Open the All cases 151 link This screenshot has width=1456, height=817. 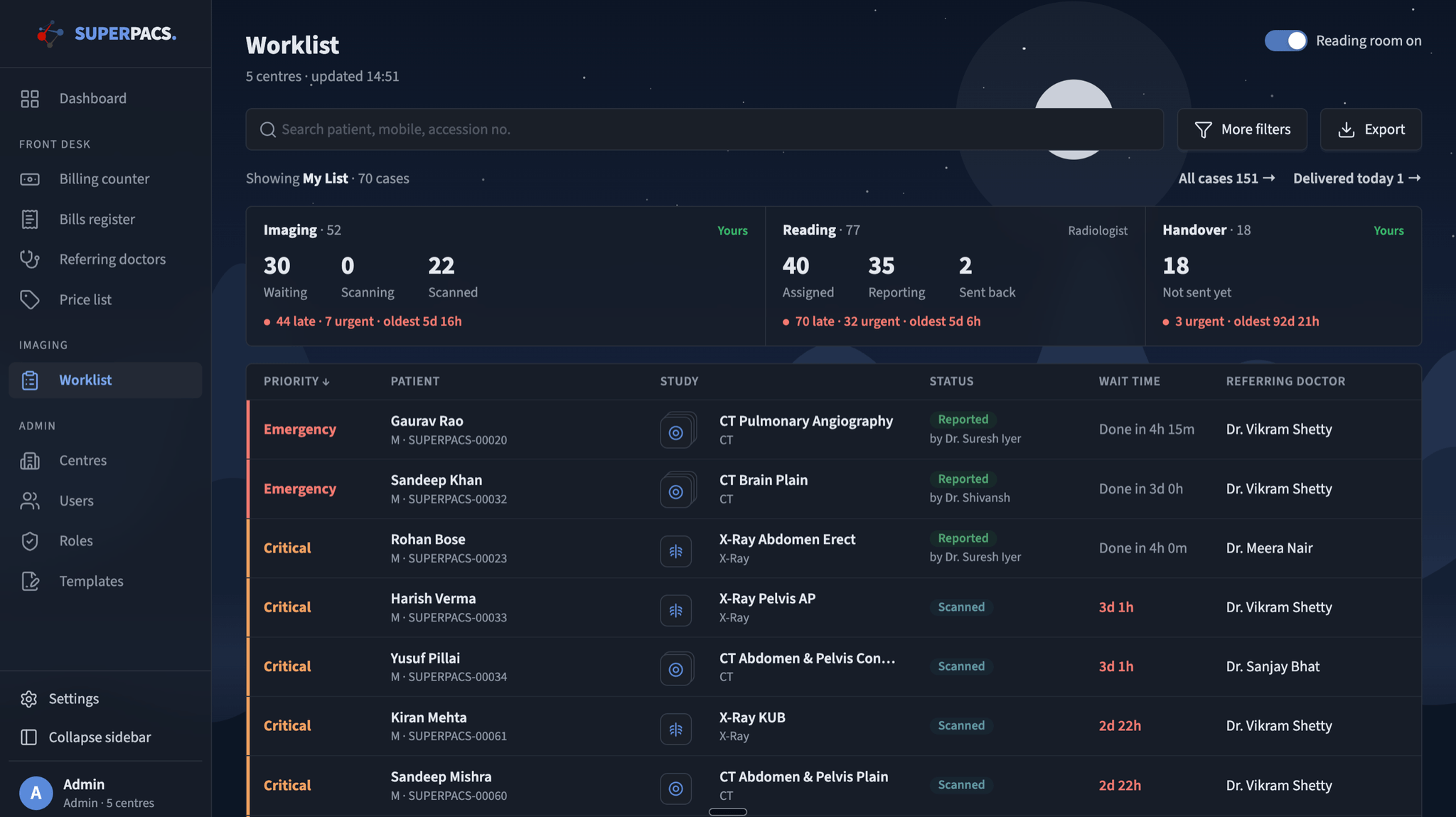click(1226, 178)
